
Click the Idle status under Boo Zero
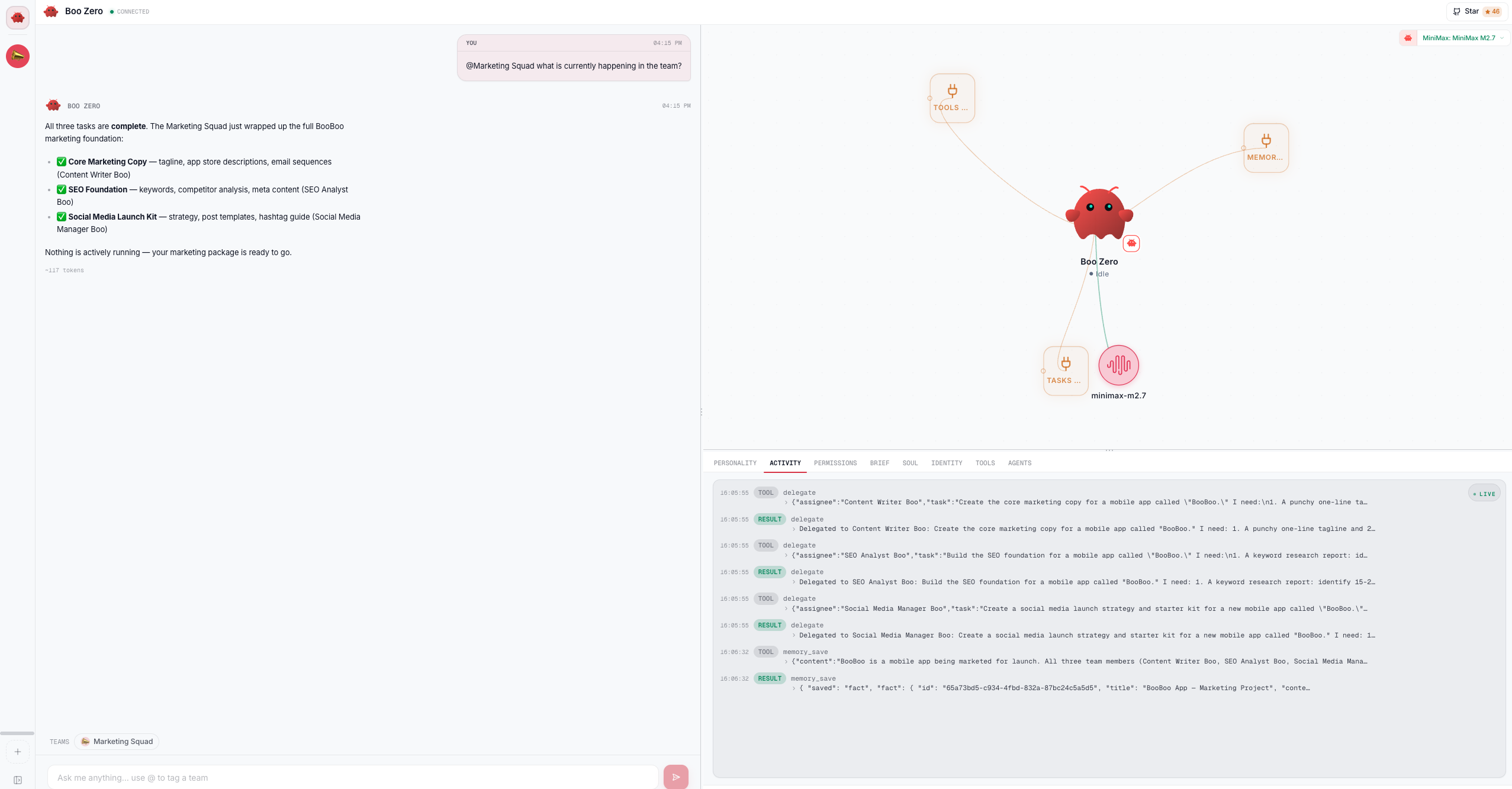1099,273
